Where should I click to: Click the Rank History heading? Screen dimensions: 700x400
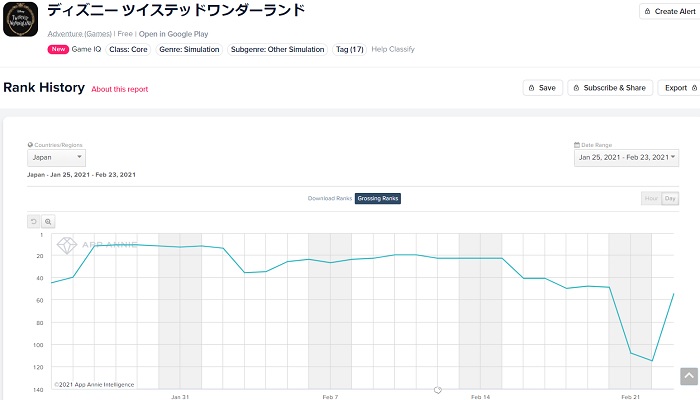(x=44, y=88)
